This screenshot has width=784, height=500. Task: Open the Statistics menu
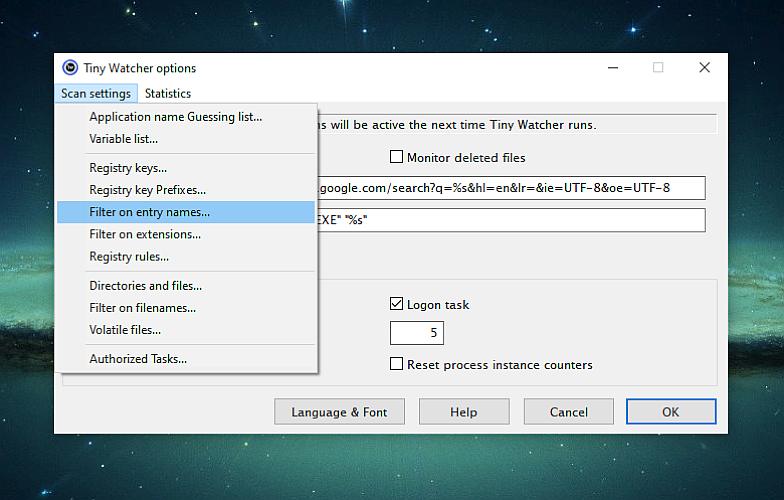pyautogui.click(x=168, y=94)
